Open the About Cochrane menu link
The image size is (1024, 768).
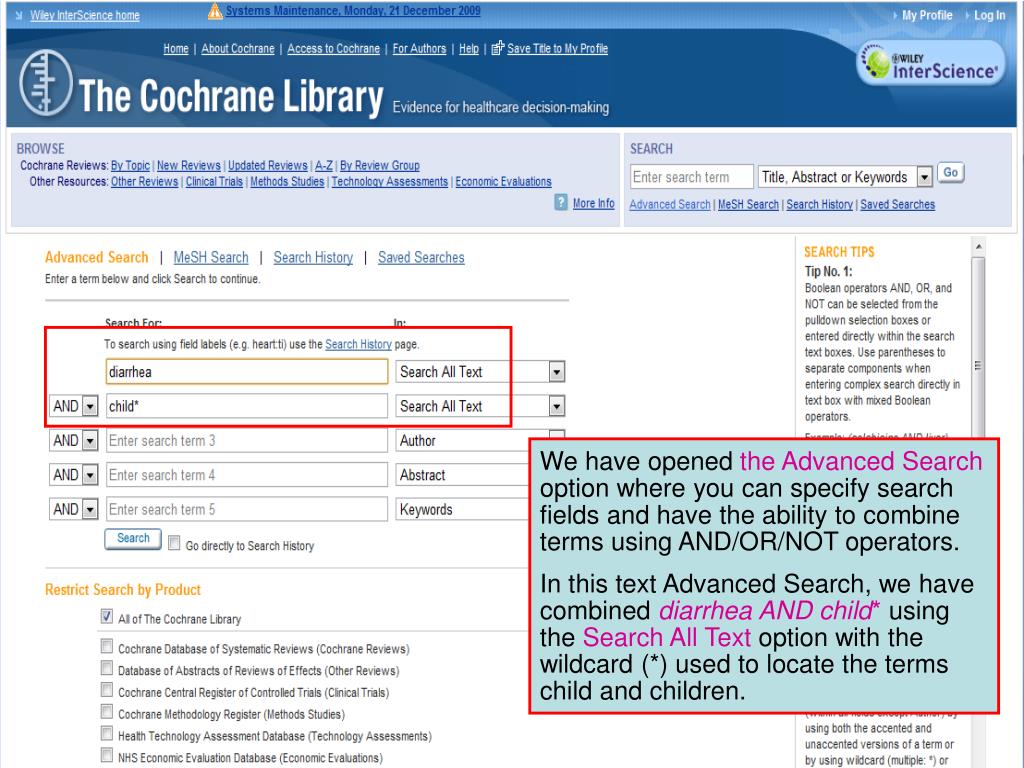pos(238,48)
